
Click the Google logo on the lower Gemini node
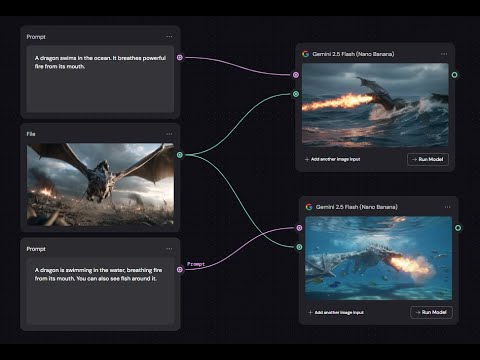click(309, 207)
